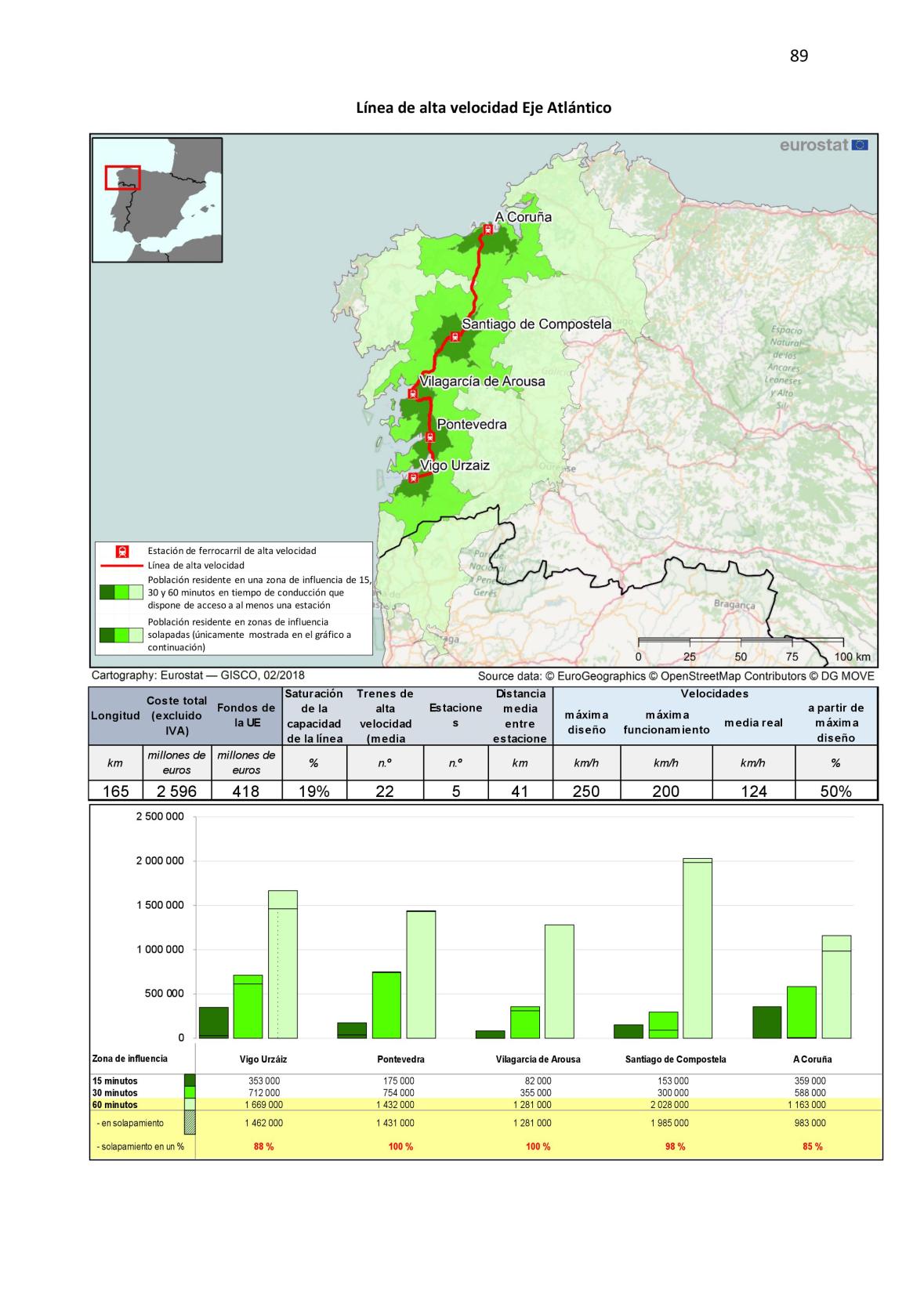Image resolution: width=924 pixels, height=1307 pixels.
Task: Click the 60 minutos light green swatch
Action: click(x=189, y=1105)
